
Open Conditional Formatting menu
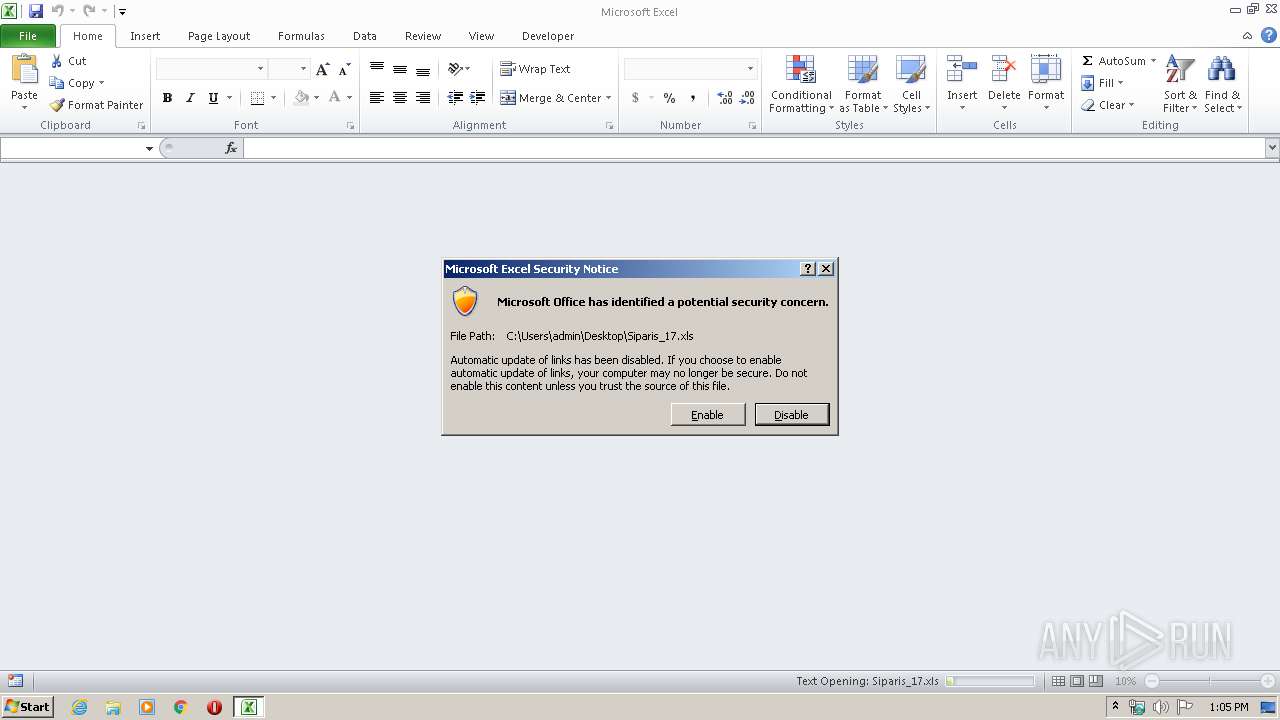coord(801,85)
